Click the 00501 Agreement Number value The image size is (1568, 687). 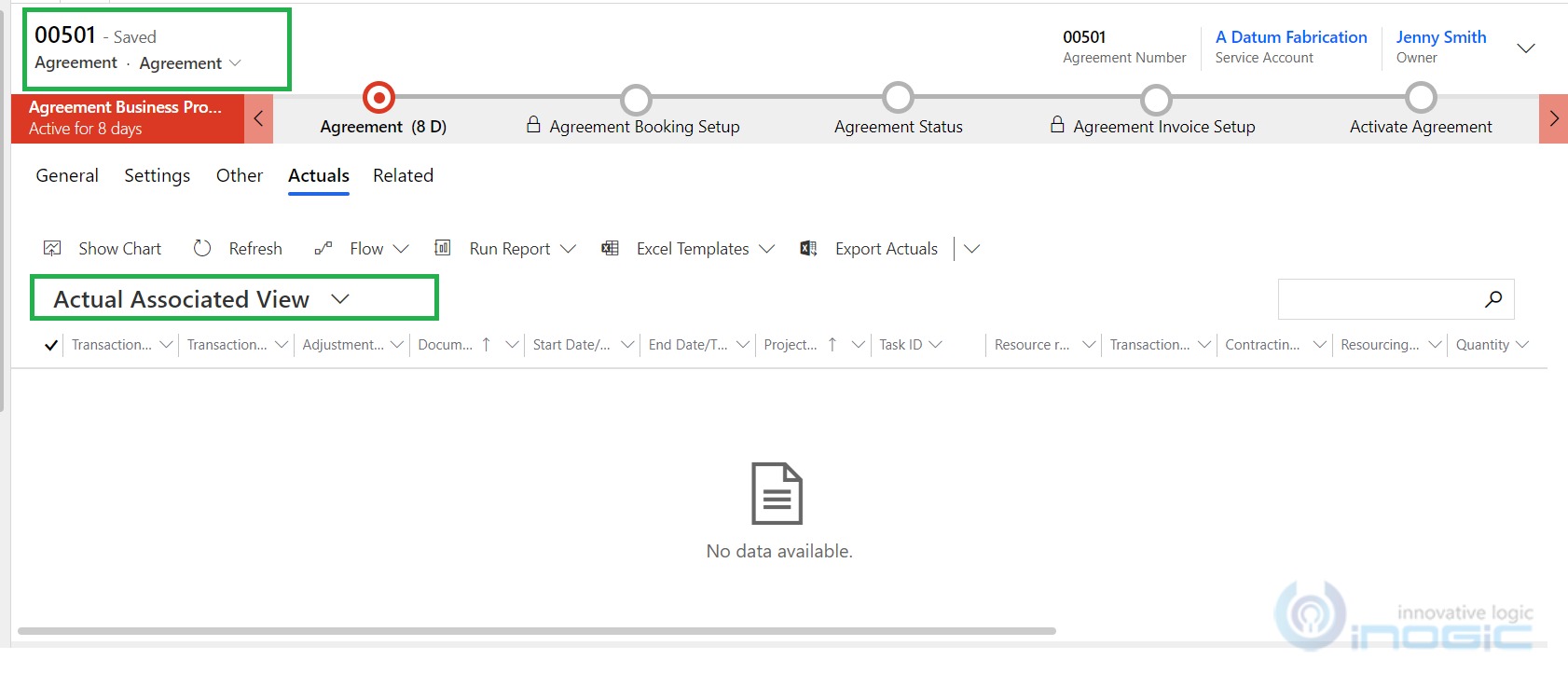tap(1084, 37)
